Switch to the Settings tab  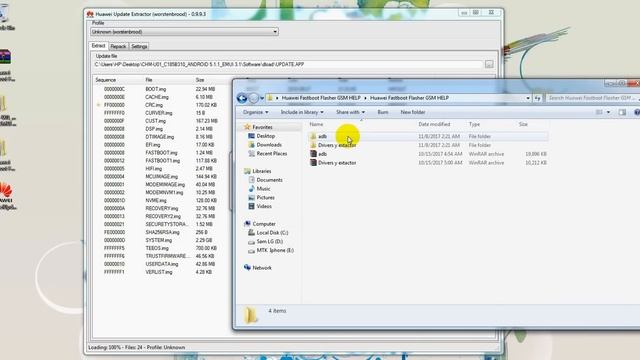pos(139,47)
